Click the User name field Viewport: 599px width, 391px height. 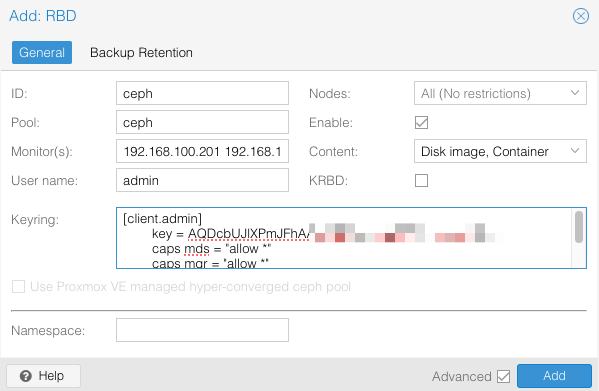point(202,180)
